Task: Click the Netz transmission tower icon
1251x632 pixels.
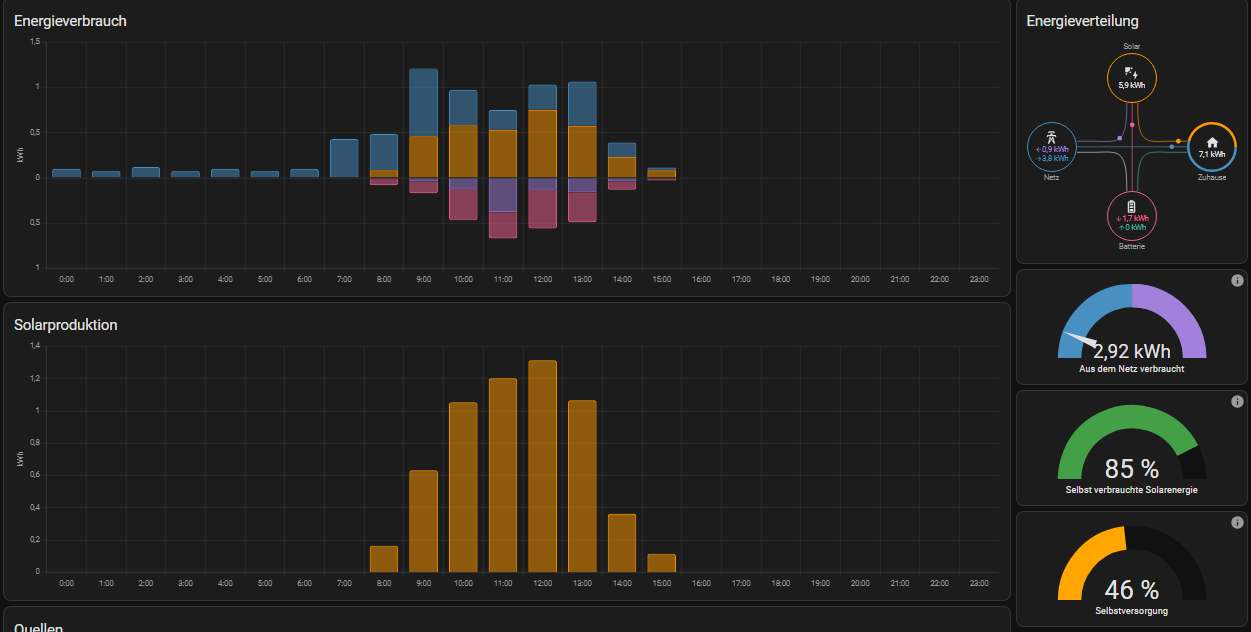Action: coord(1051,136)
